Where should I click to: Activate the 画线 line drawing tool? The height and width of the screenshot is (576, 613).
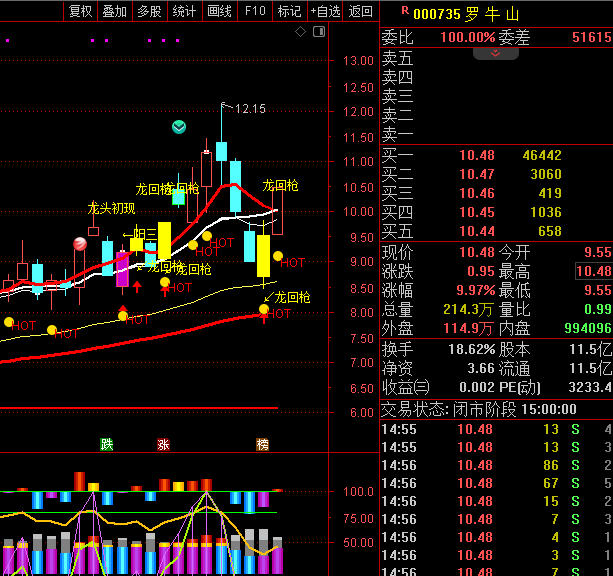219,11
